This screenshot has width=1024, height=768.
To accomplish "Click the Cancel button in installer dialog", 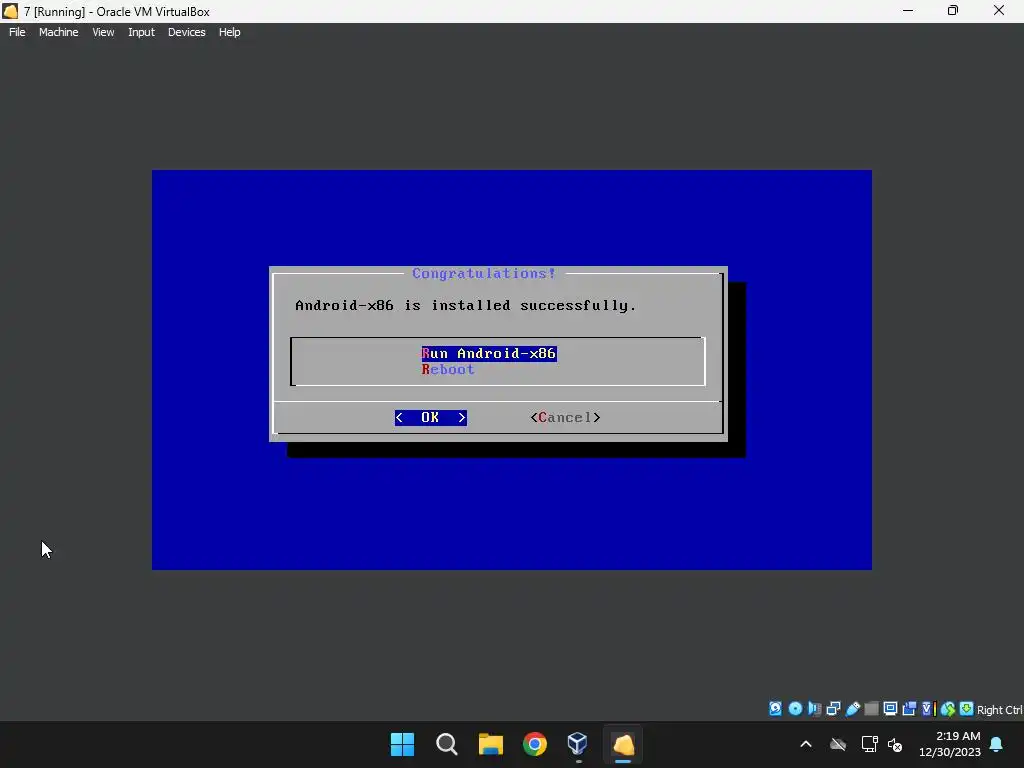I will click(x=565, y=417).
